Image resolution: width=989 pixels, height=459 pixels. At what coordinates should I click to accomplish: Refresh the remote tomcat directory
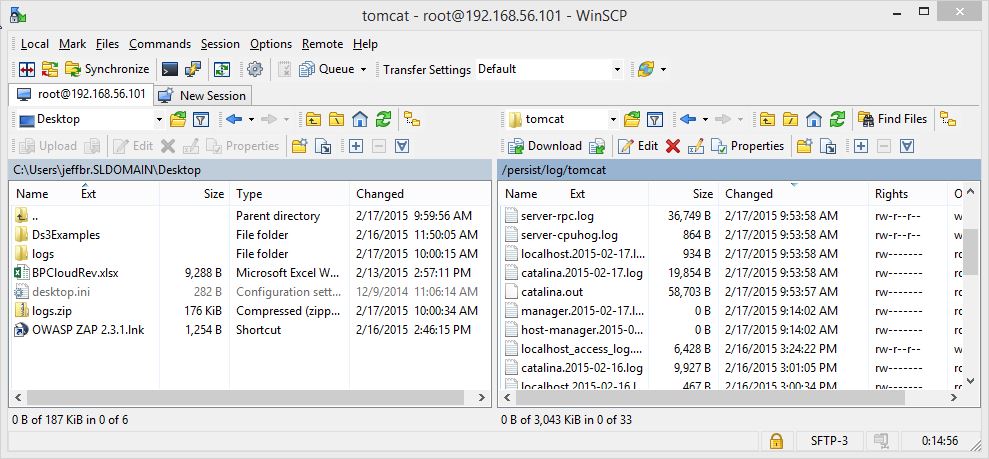[837, 119]
